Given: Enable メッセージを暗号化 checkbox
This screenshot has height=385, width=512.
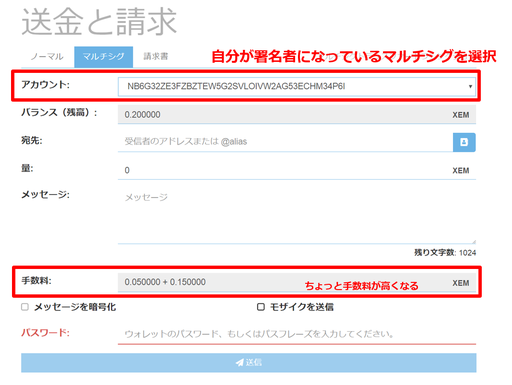Looking at the screenshot, I should tap(25, 307).
